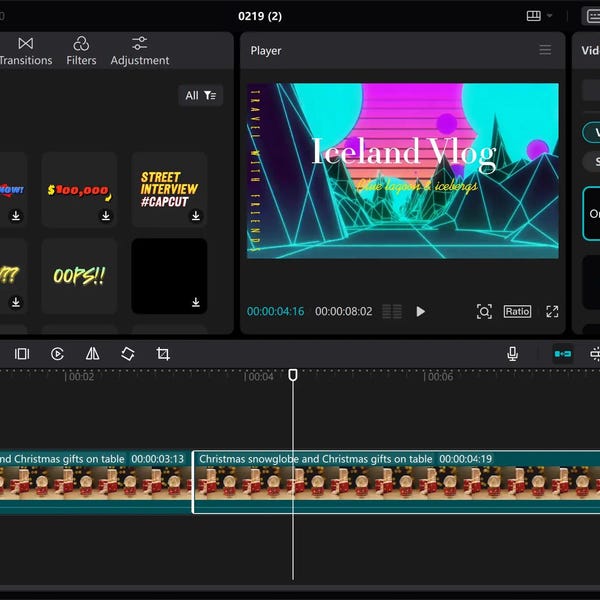600x600 pixels.
Task: Click the project title 0219 (2)
Action: coord(260,16)
